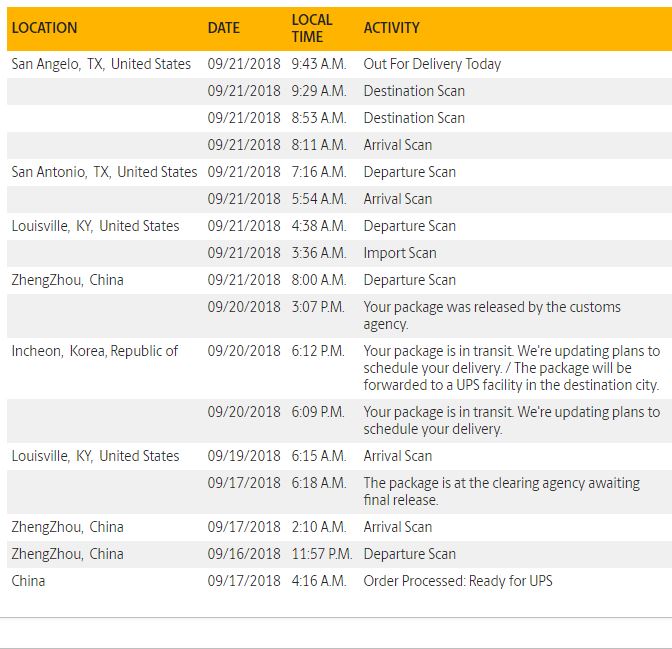Click the LOCAL TIME column header
Viewport: 672px width, 649px height.
coord(312,28)
